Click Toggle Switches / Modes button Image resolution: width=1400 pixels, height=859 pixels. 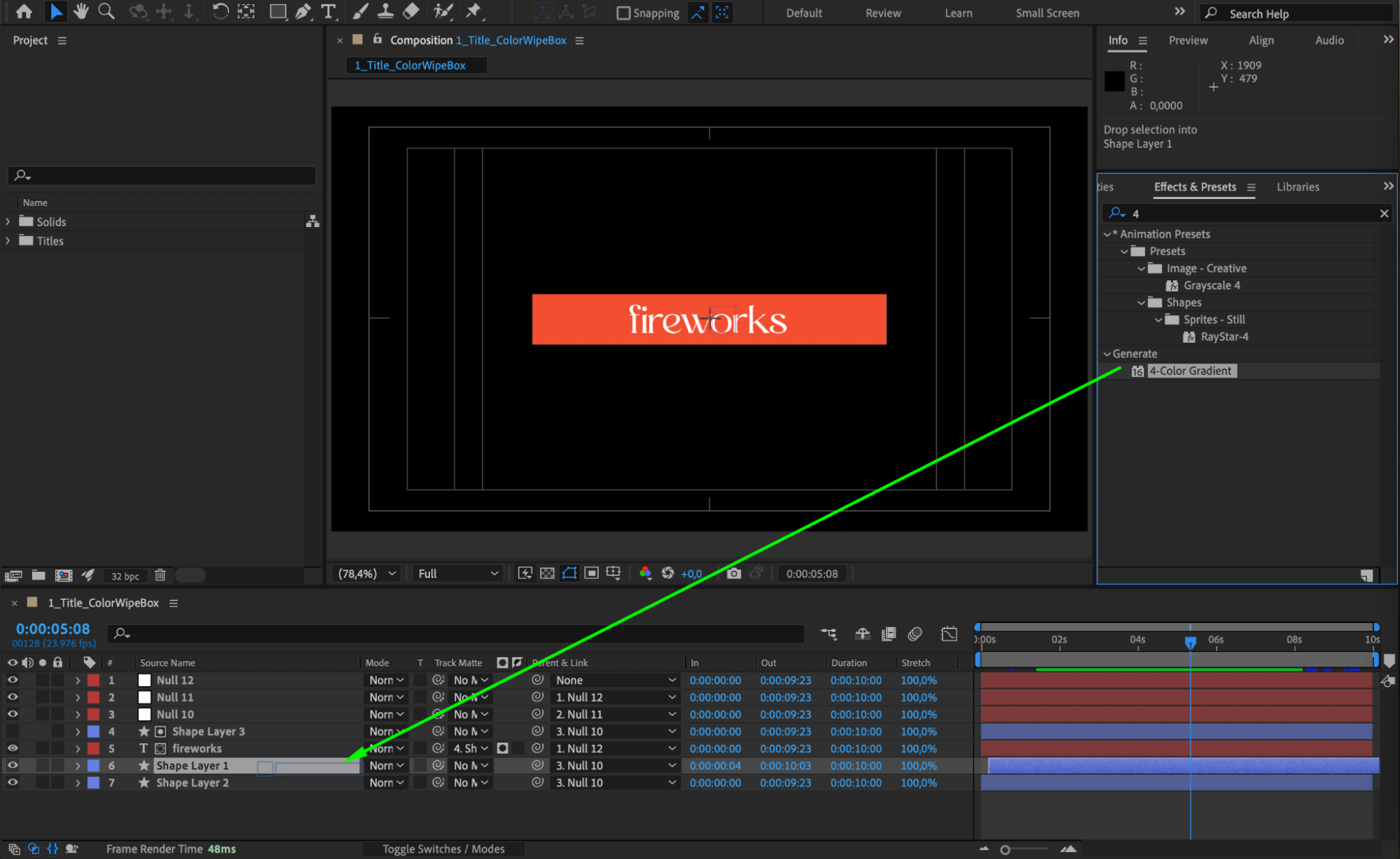[443, 849]
